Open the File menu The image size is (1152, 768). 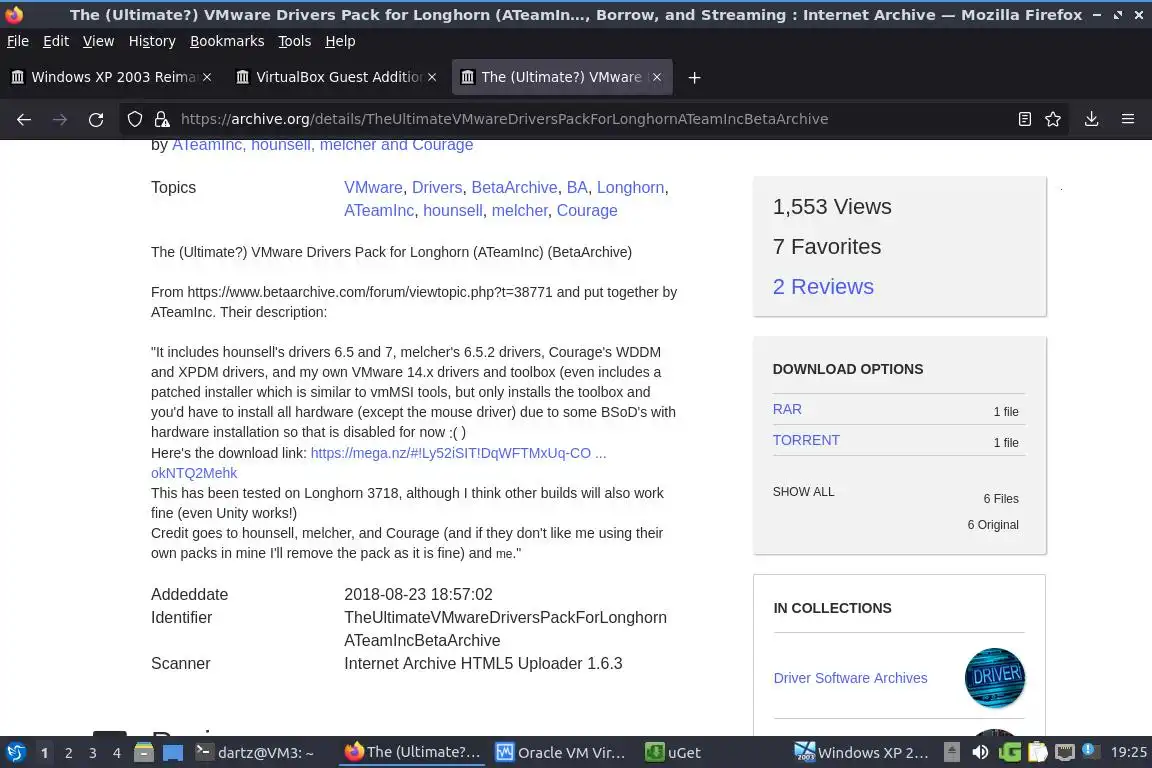click(18, 41)
